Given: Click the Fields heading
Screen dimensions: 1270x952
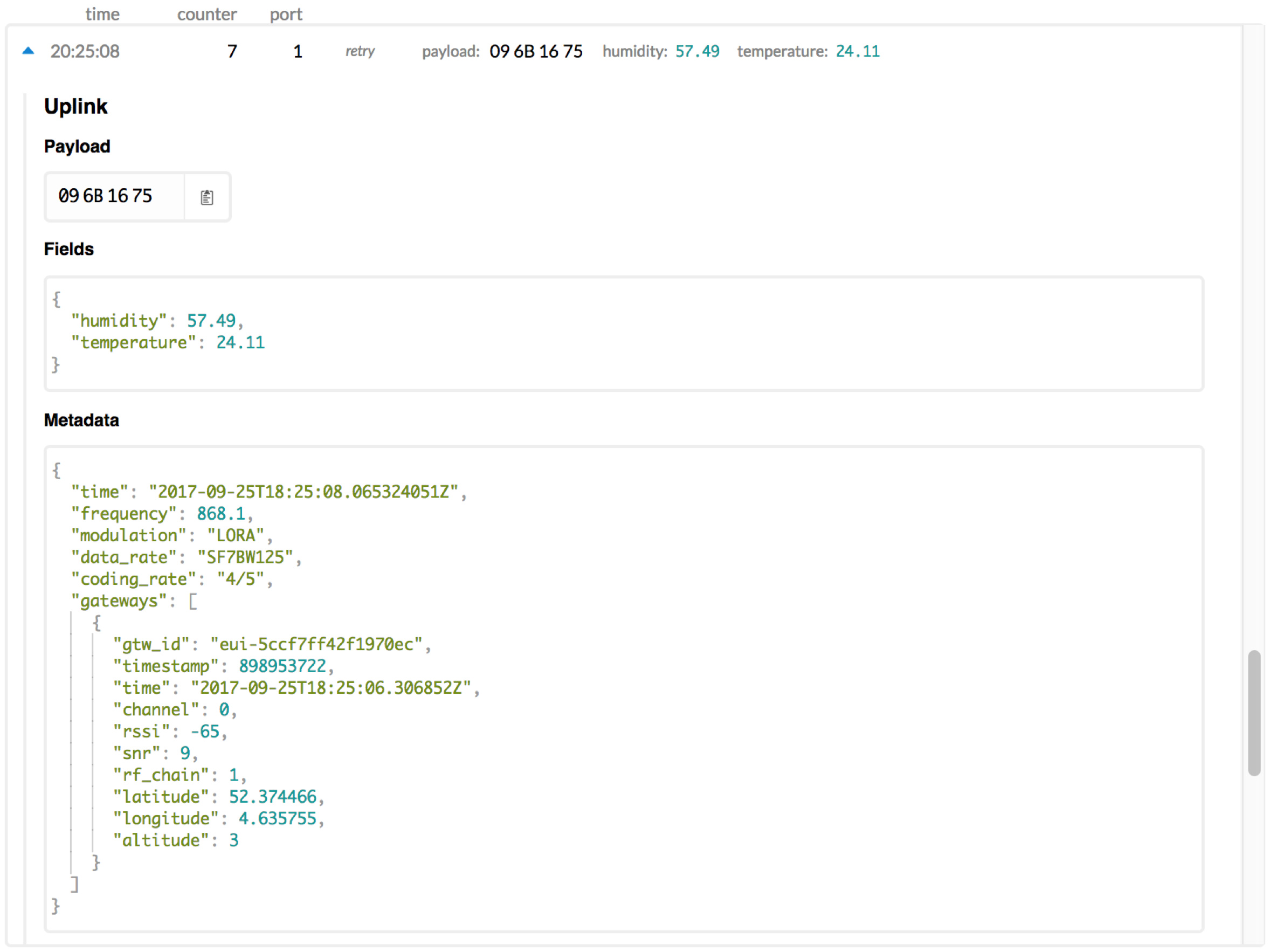Looking at the screenshot, I should click(69, 249).
